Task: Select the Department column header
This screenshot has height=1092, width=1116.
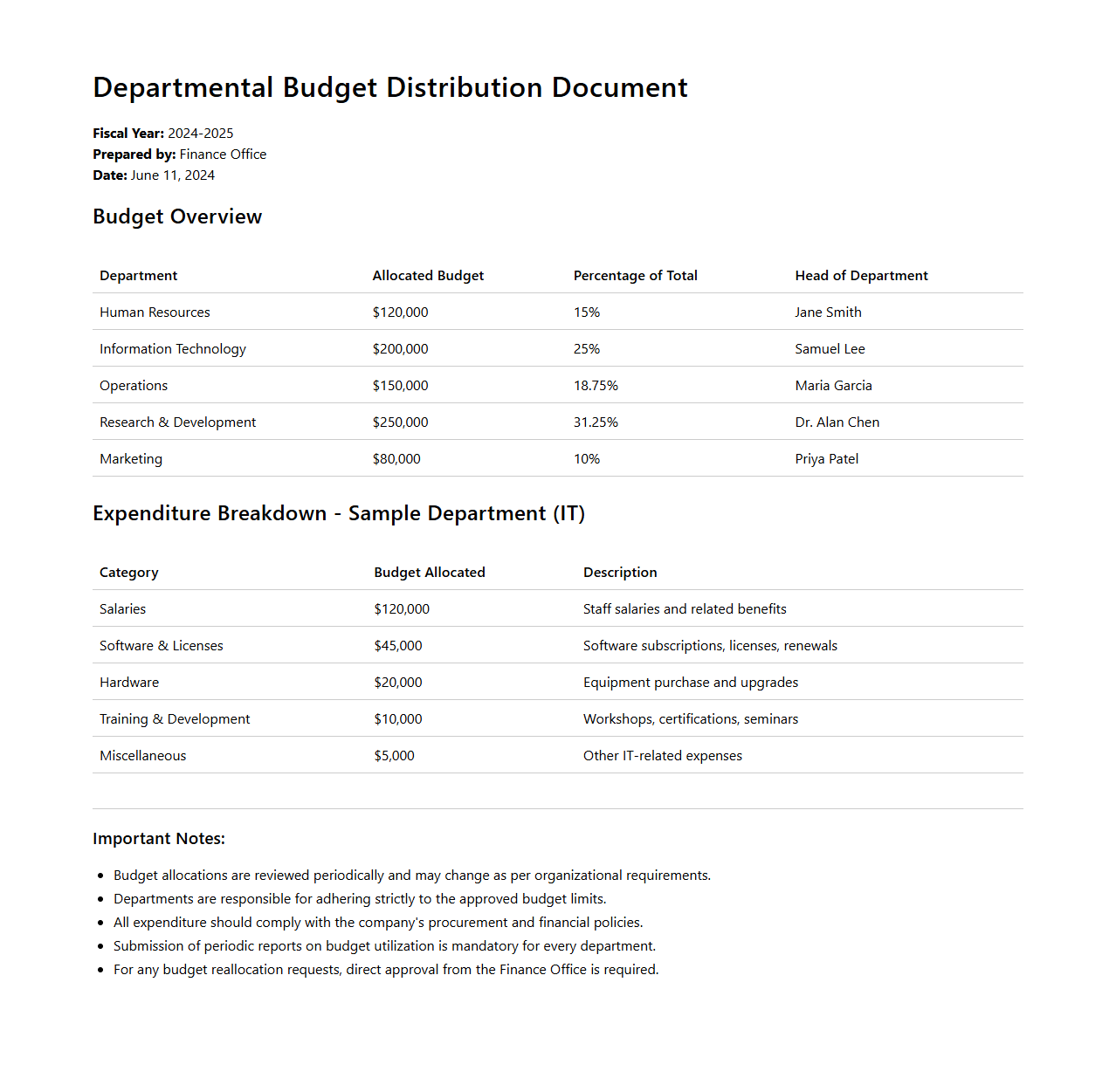Action: point(138,276)
